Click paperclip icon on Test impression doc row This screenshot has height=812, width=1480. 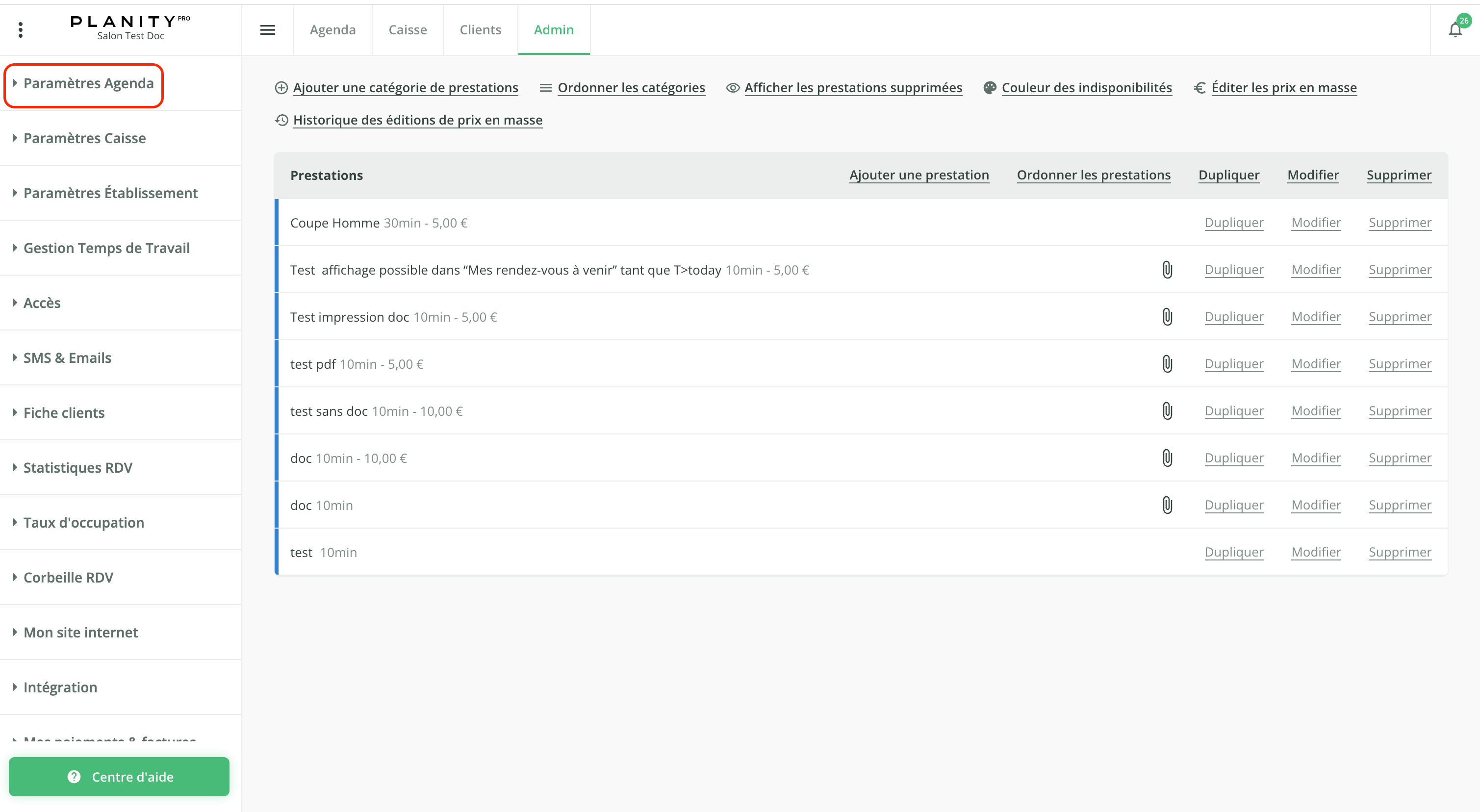click(1167, 317)
